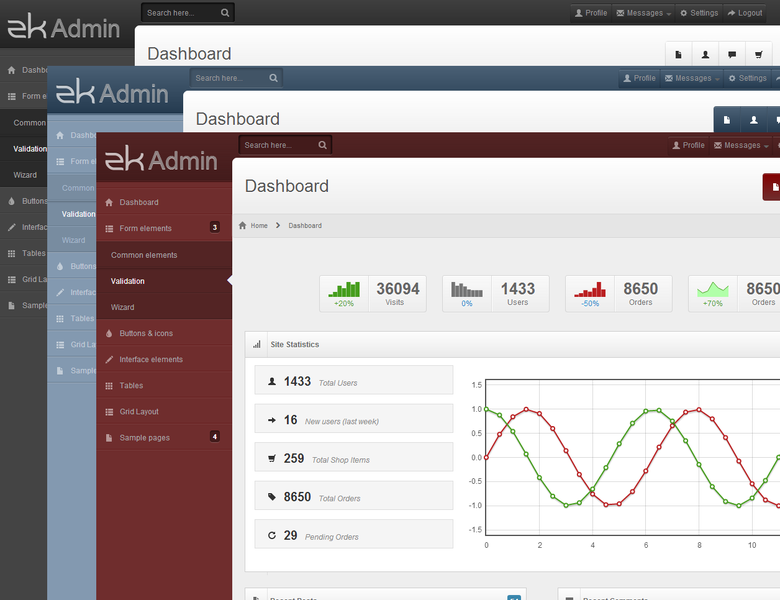Open the Messages dropdown in the dark header
The height and width of the screenshot is (600, 780).
coord(643,13)
